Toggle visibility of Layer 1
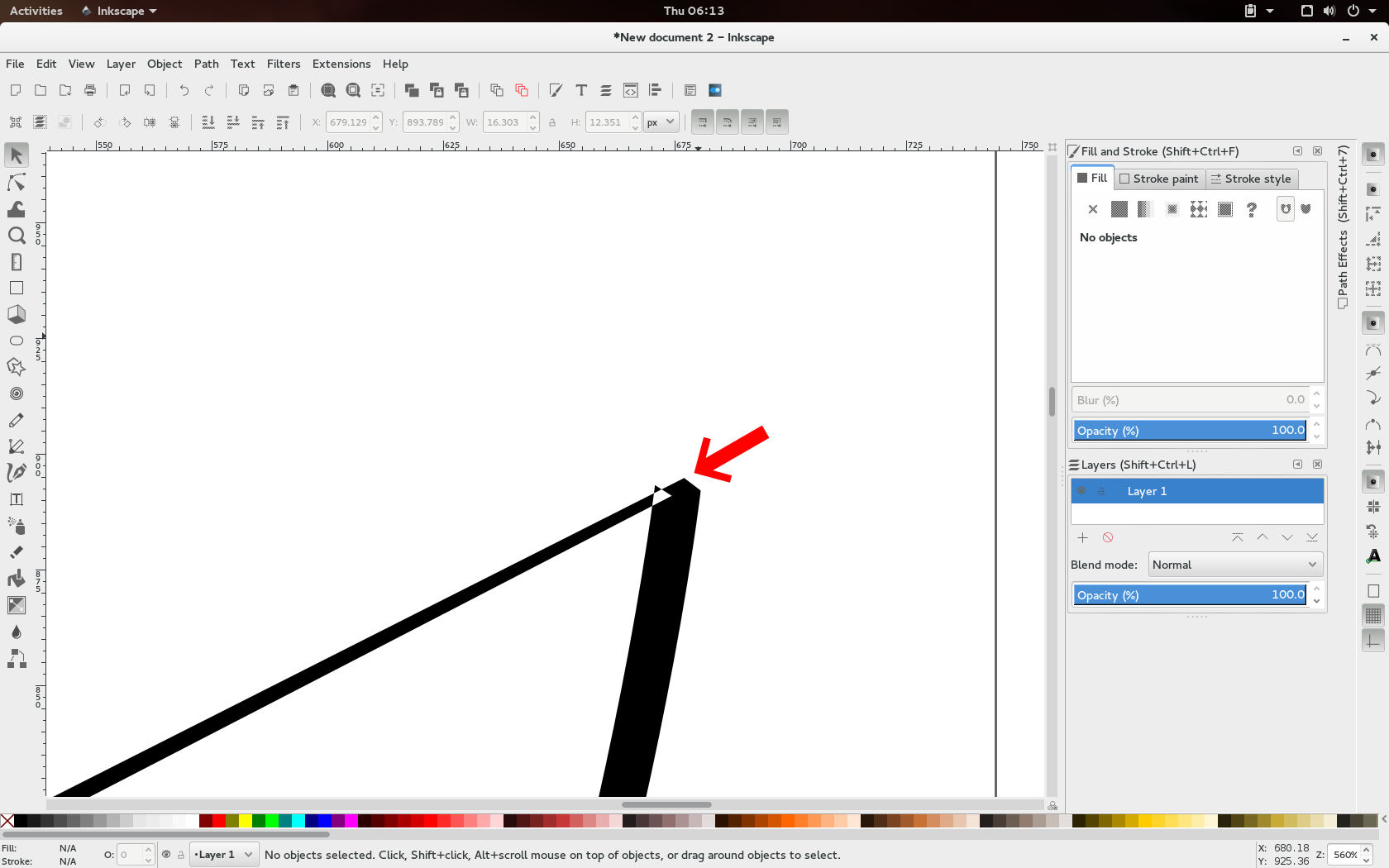Image resolution: width=1389 pixels, height=868 pixels. click(1081, 490)
